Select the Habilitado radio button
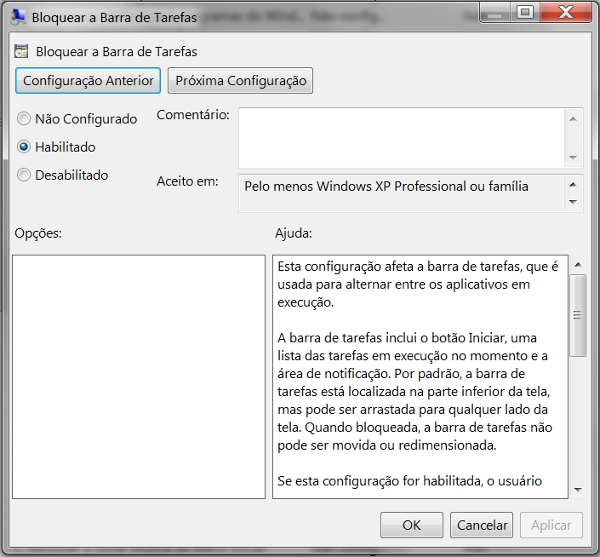The image size is (600, 557). coord(24,147)
